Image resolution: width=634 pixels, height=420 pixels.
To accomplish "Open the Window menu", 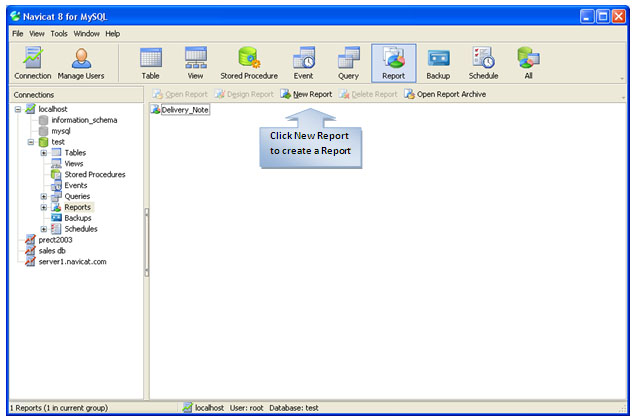I will [87, 34].
